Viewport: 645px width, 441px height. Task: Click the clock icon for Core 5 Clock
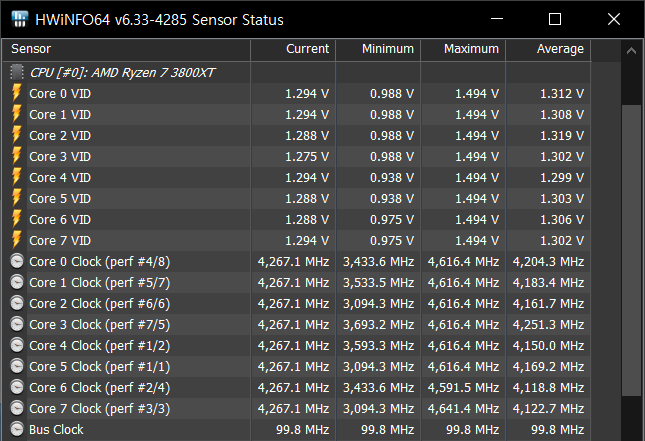pyautogui.click(x=17, y=366)
